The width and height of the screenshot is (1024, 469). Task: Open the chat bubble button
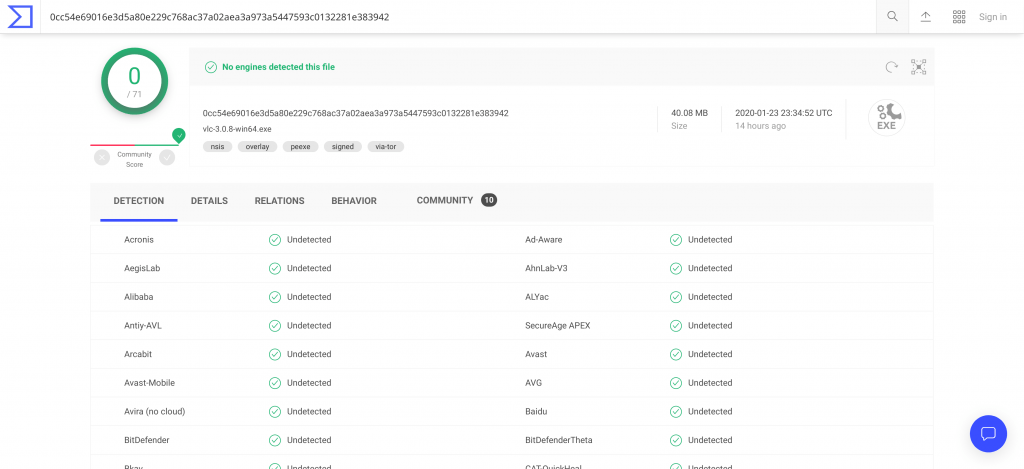989,434
